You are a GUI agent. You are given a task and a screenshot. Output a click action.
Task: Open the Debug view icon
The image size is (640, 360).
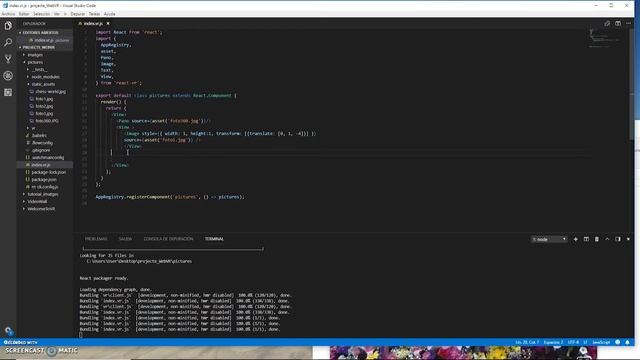coord(8,76)
